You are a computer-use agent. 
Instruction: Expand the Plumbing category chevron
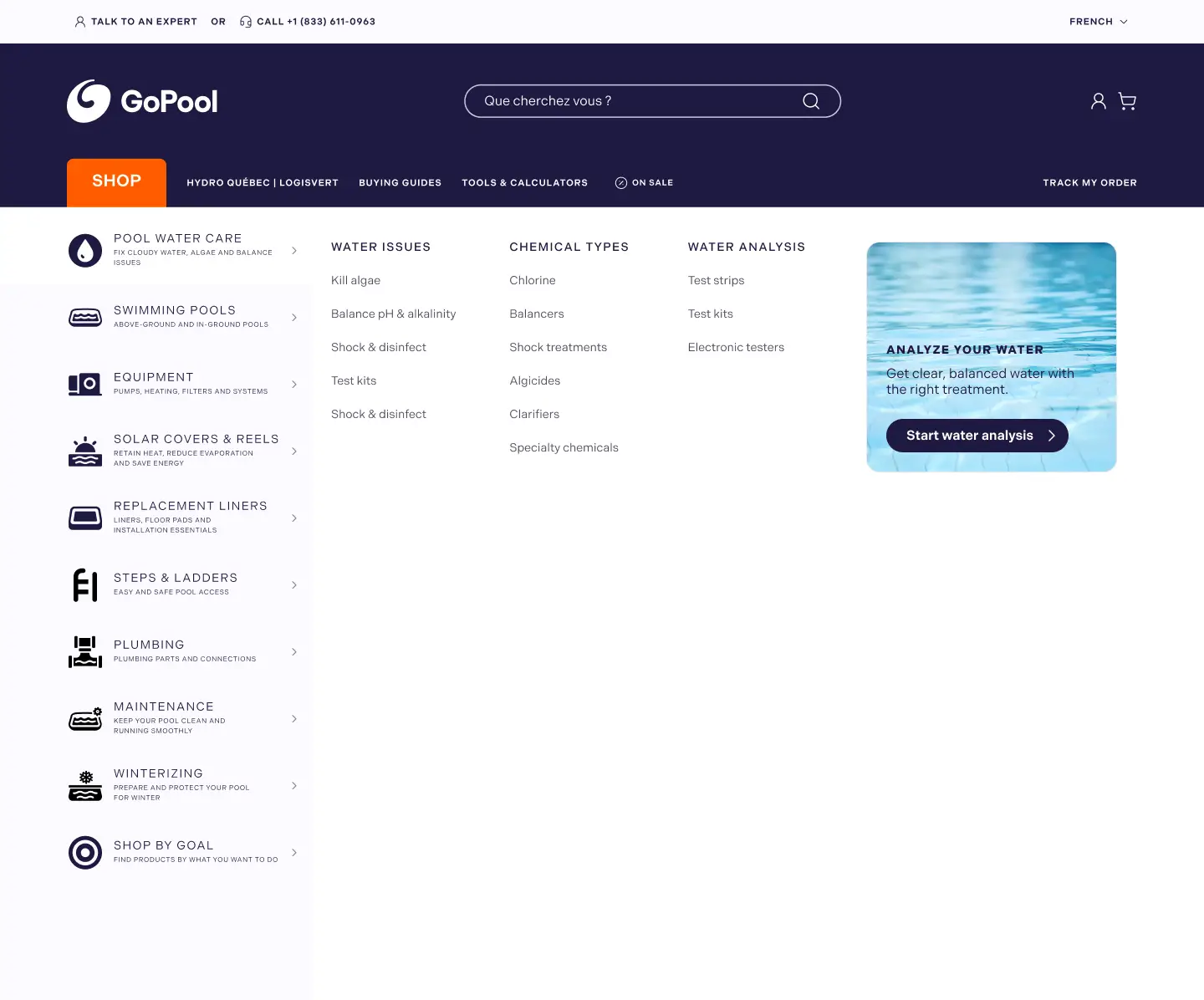click(294, 652)
